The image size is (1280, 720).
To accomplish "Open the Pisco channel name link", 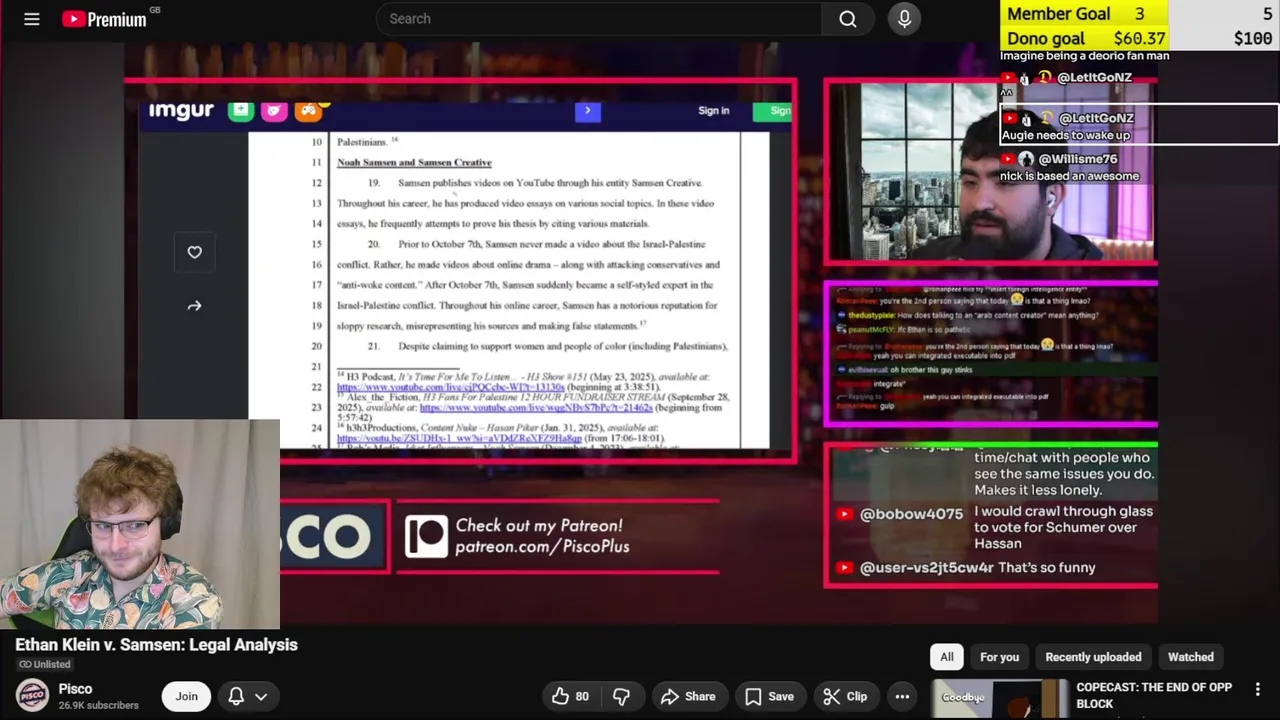I will coord(75,689).
